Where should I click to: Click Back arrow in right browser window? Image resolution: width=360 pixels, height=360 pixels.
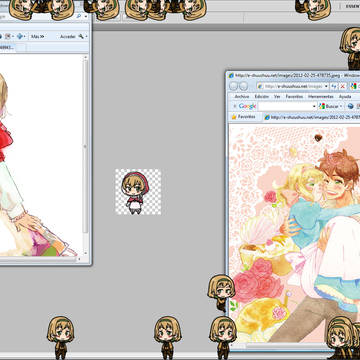coord(234,86)
